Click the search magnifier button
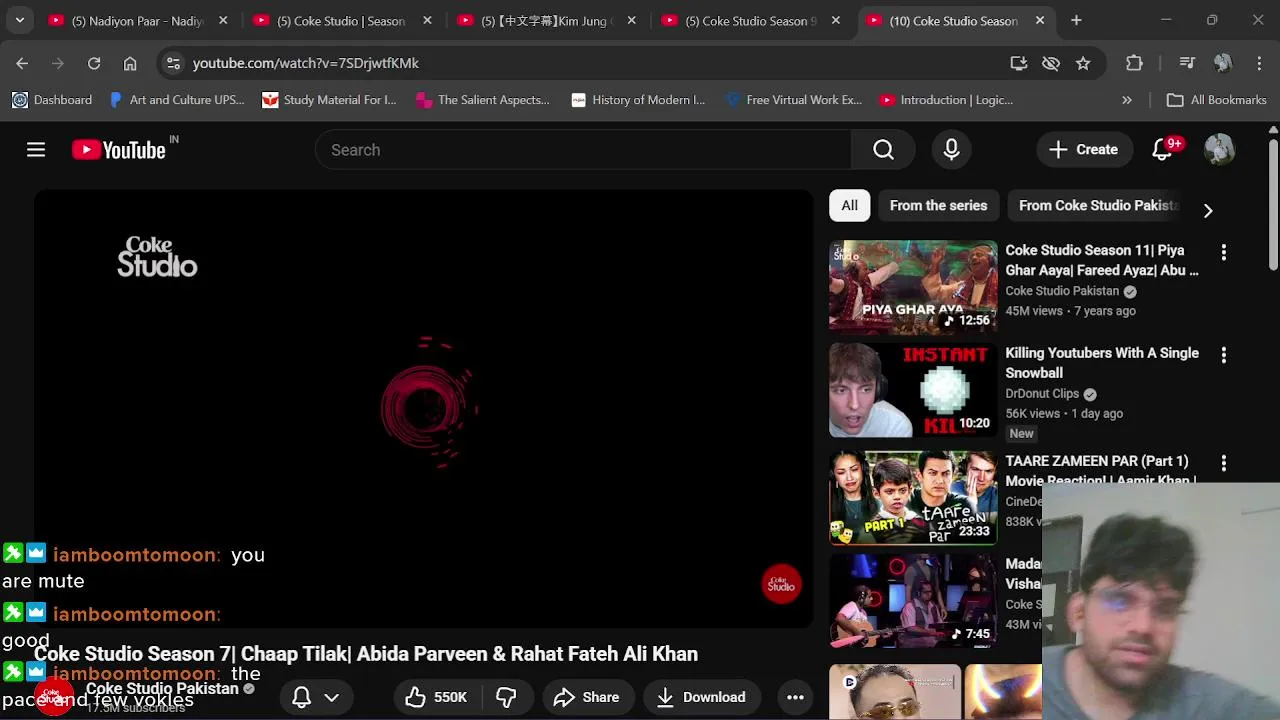The width and height of the screenshot is (1280, 720). [x=883, y=150]
